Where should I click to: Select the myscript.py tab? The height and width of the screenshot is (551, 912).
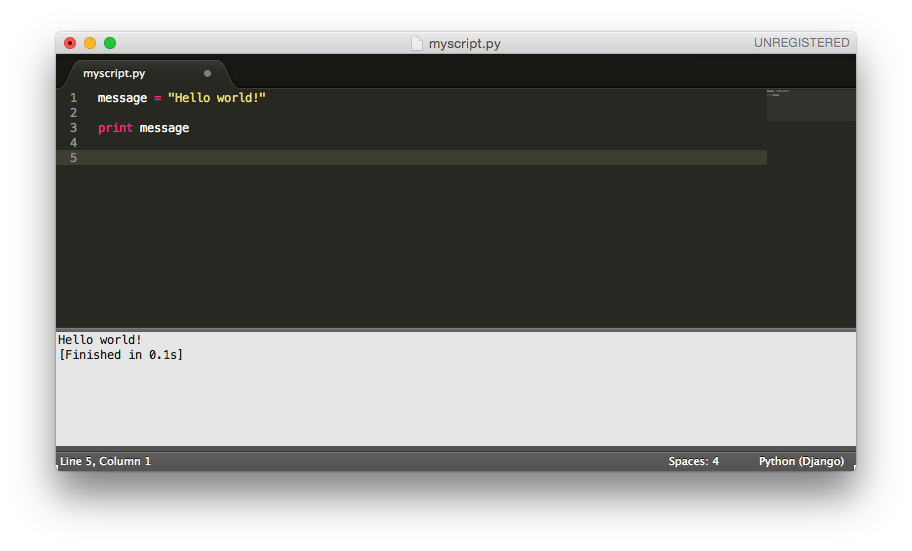point(148,74)
